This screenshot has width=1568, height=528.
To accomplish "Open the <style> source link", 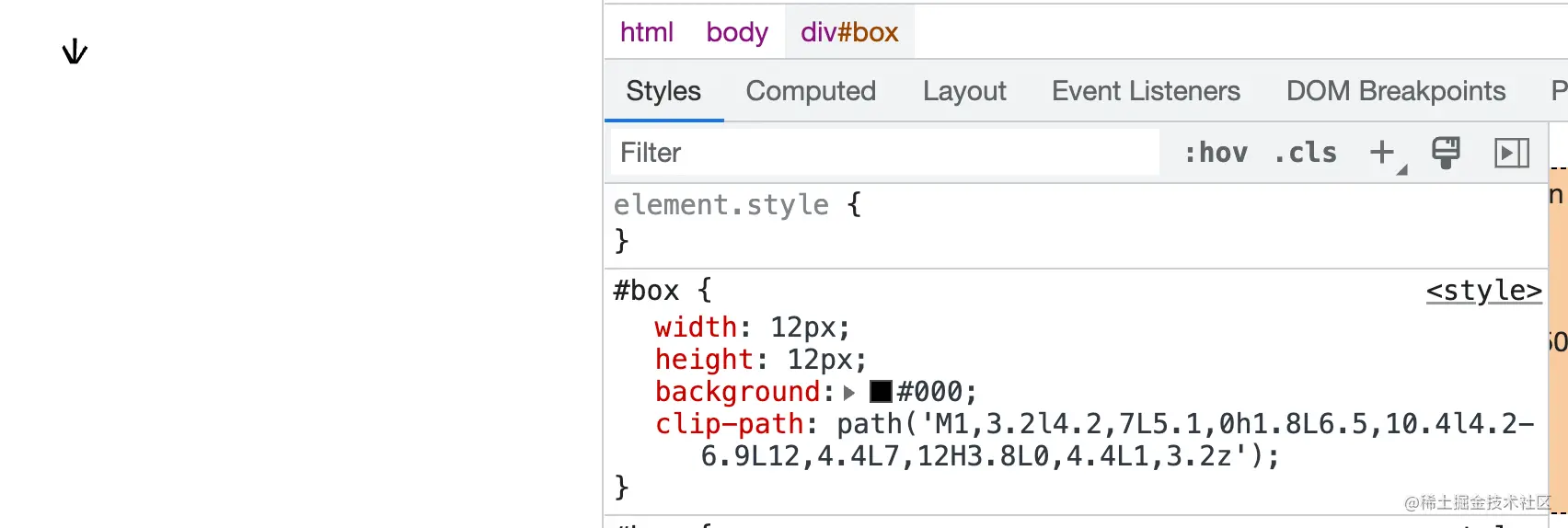I will (x=1483, y=291).
